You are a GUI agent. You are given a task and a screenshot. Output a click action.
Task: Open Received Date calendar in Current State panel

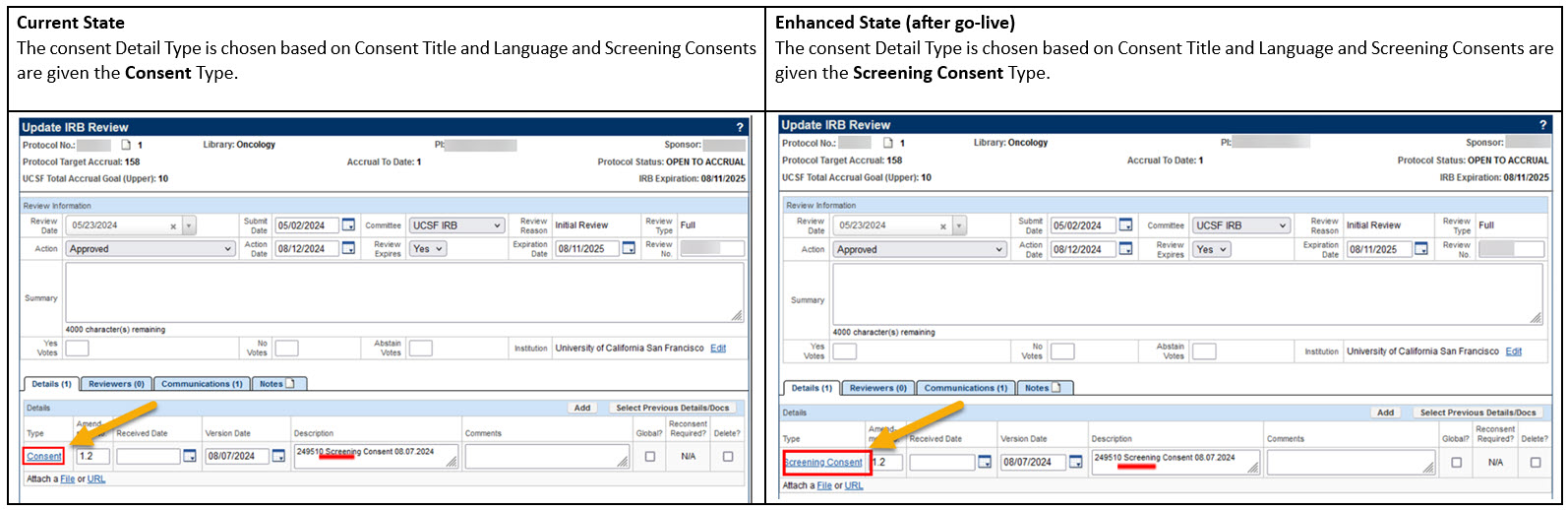(190, 456)
